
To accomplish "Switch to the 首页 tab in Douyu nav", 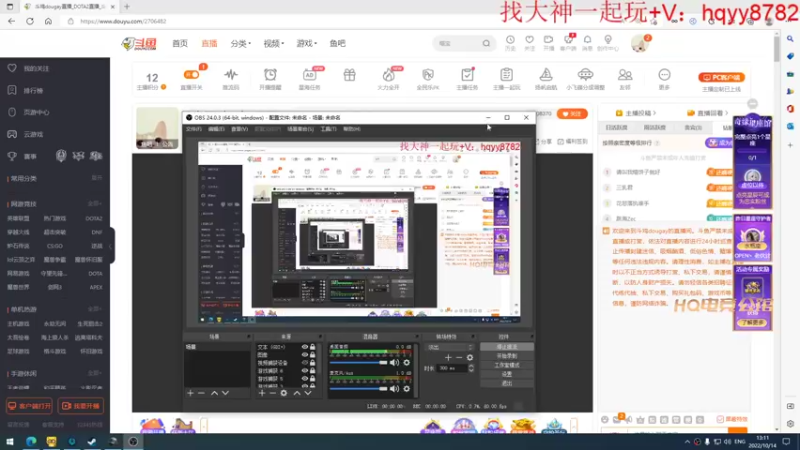I will 180,44.
